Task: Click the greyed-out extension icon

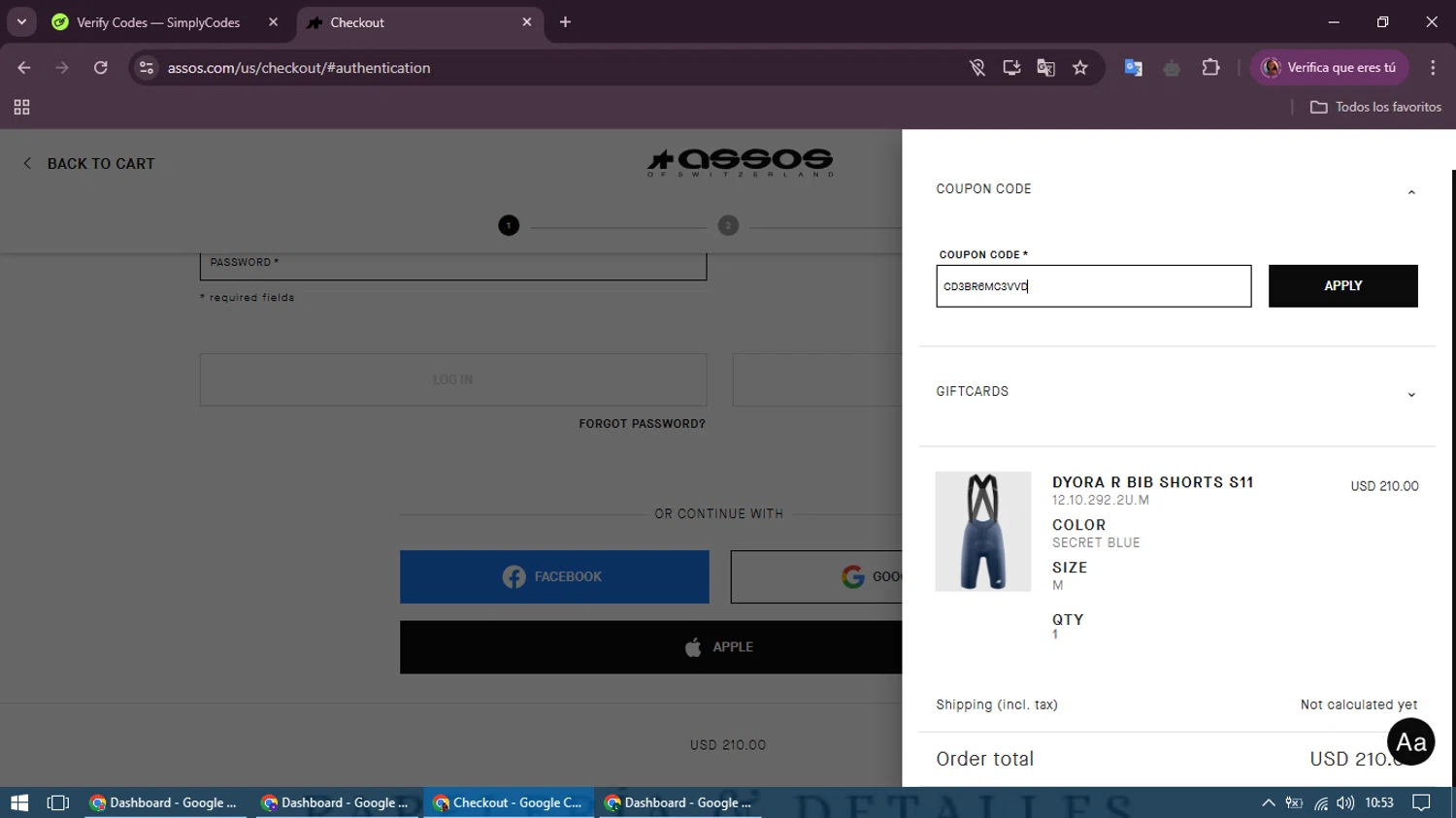Action: pyautogui.click(x=1172, y=68)
